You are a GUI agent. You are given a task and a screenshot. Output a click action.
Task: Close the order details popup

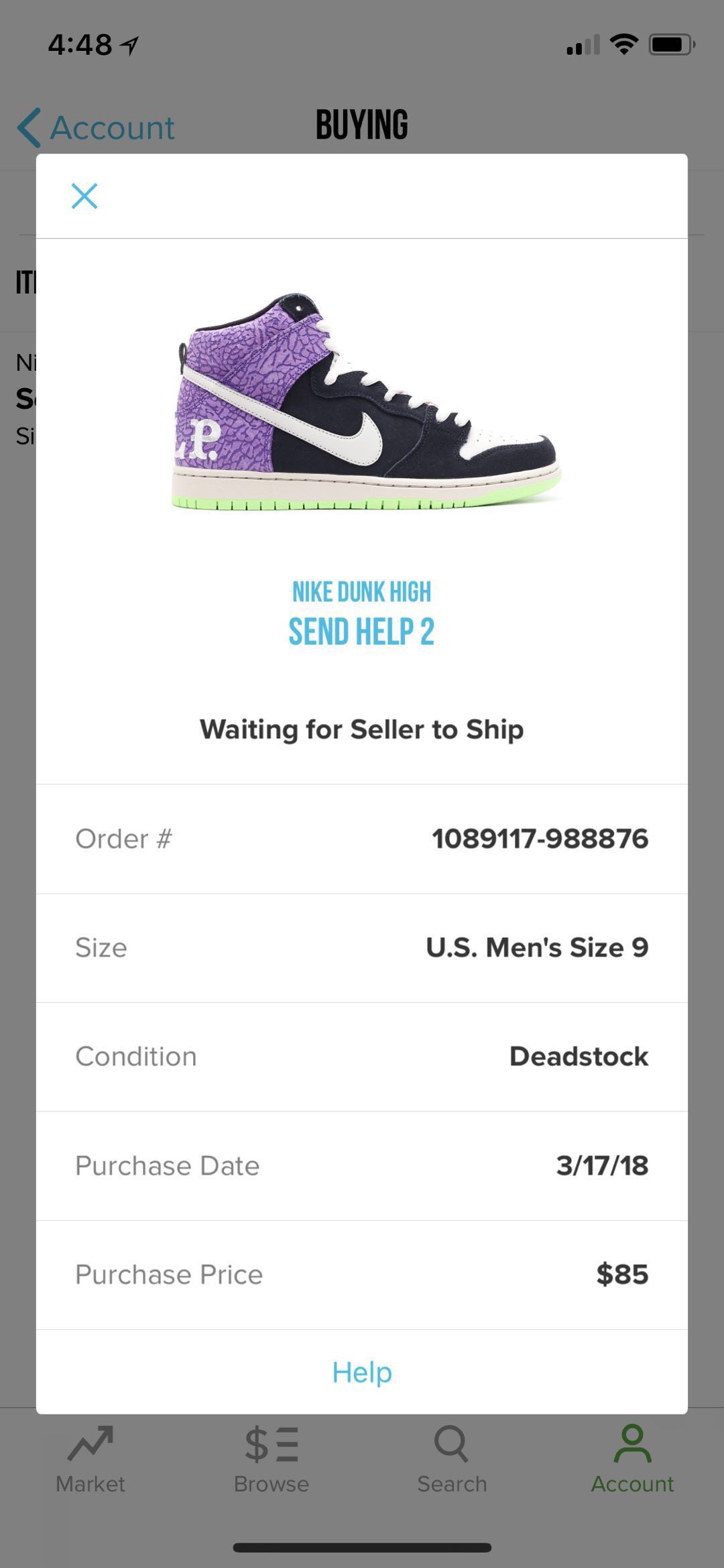pyautogui.click(x=84, y=196)
